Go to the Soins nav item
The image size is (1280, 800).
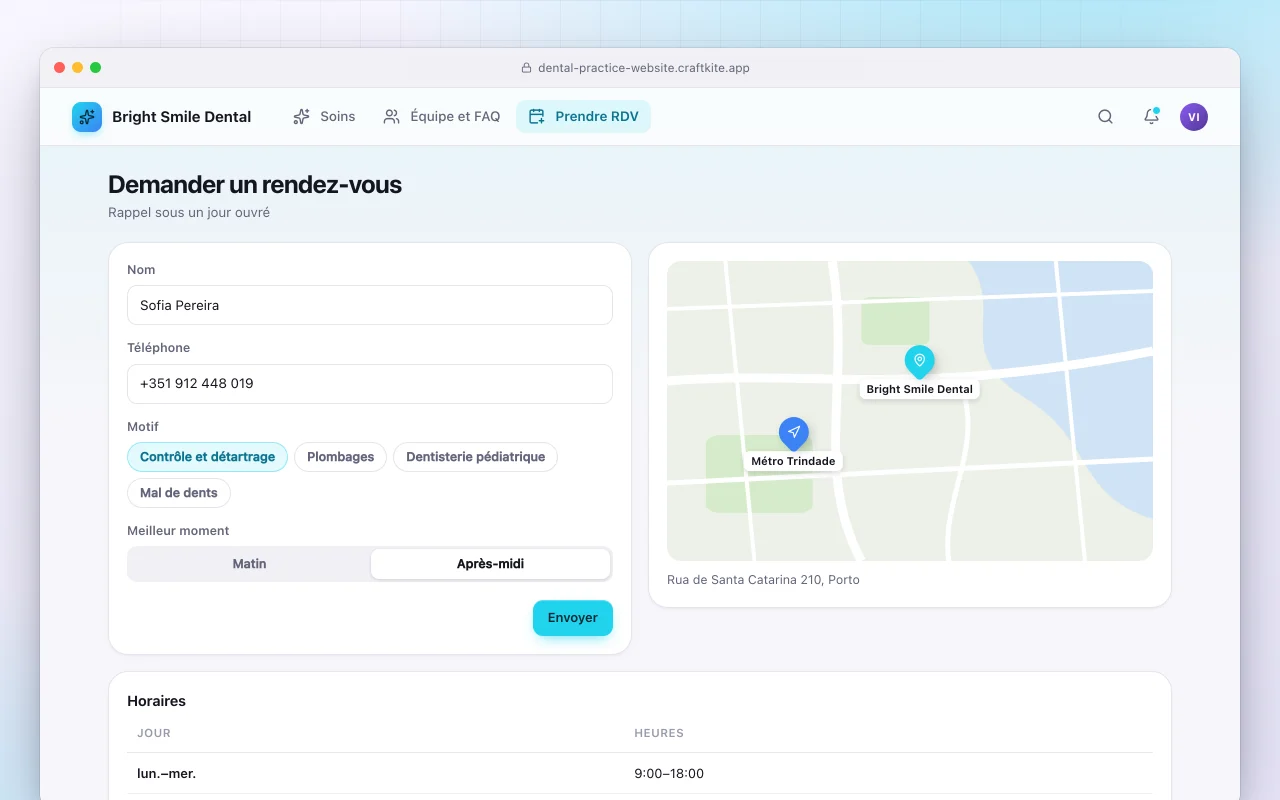click(324, 117)
